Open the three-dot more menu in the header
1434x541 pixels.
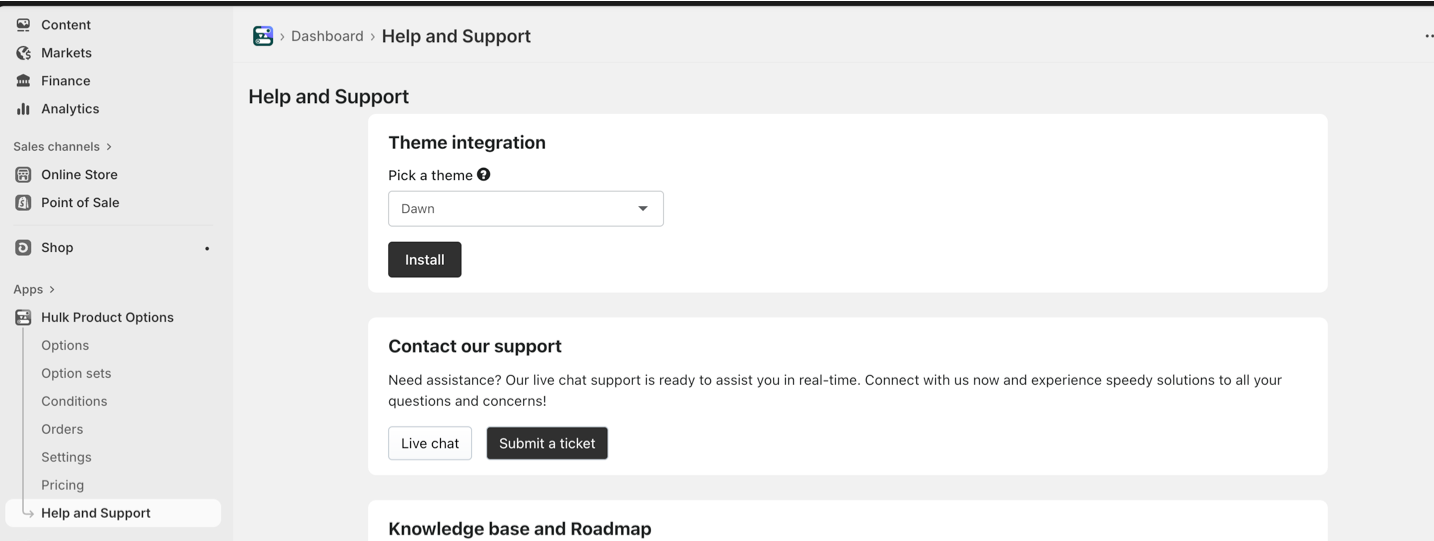point(1428,36)
